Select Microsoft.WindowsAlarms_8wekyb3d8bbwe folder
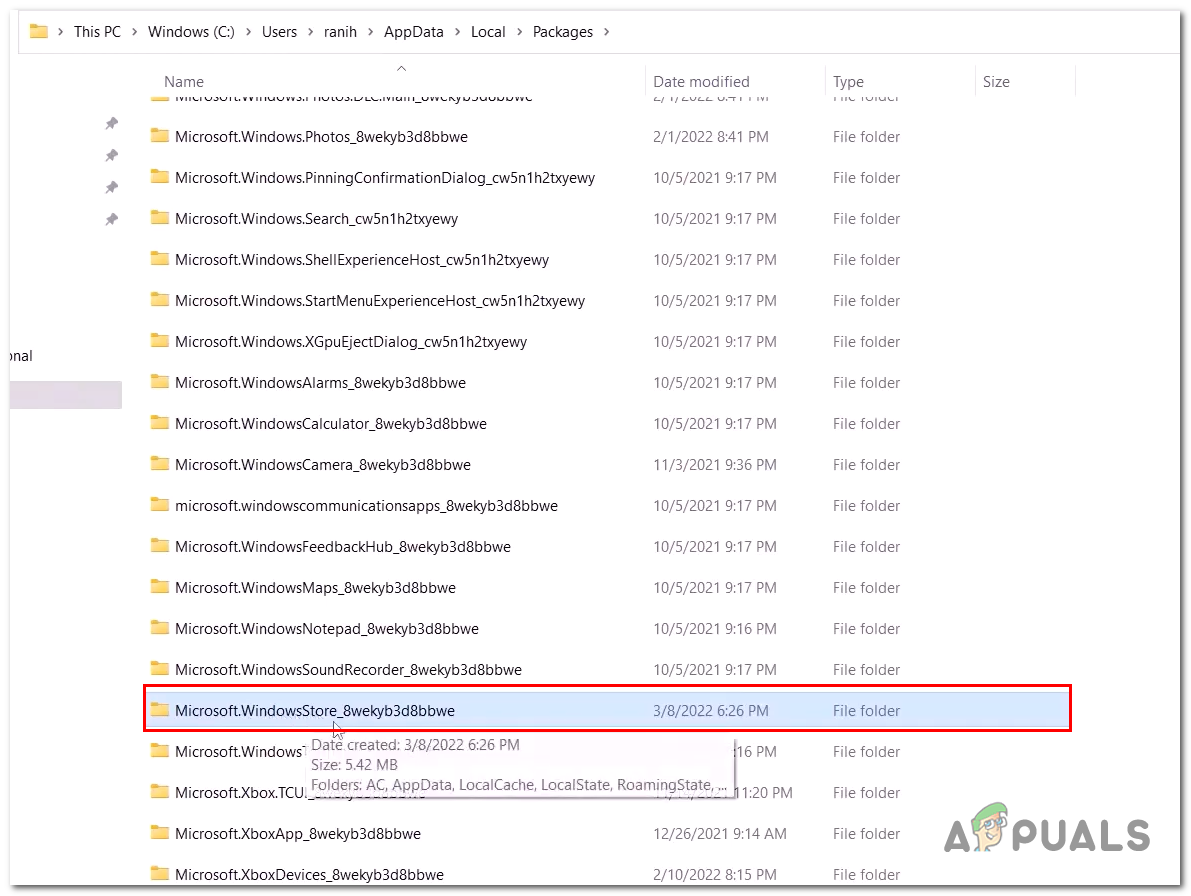Image resolution: width=1191 pixels, height=896 pixels. pos(320,382)
